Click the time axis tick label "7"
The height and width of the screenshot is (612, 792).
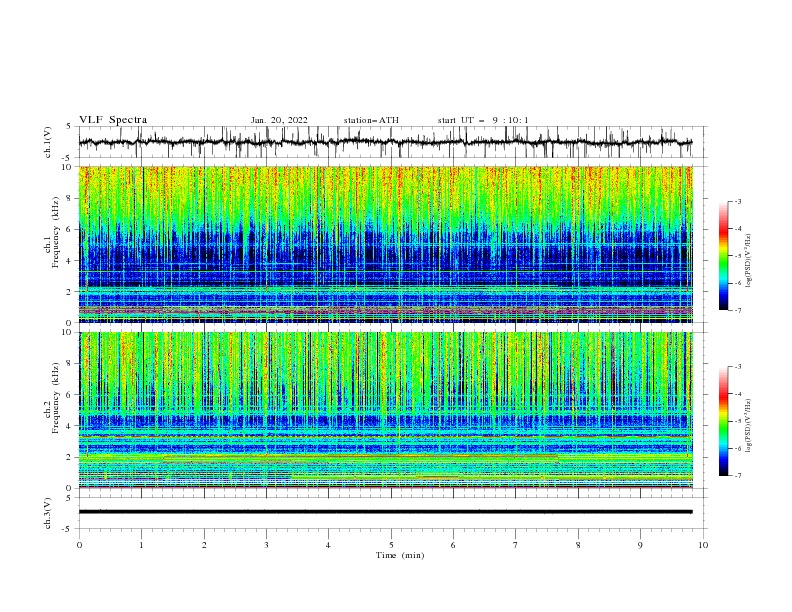click(x=516, y=545)
